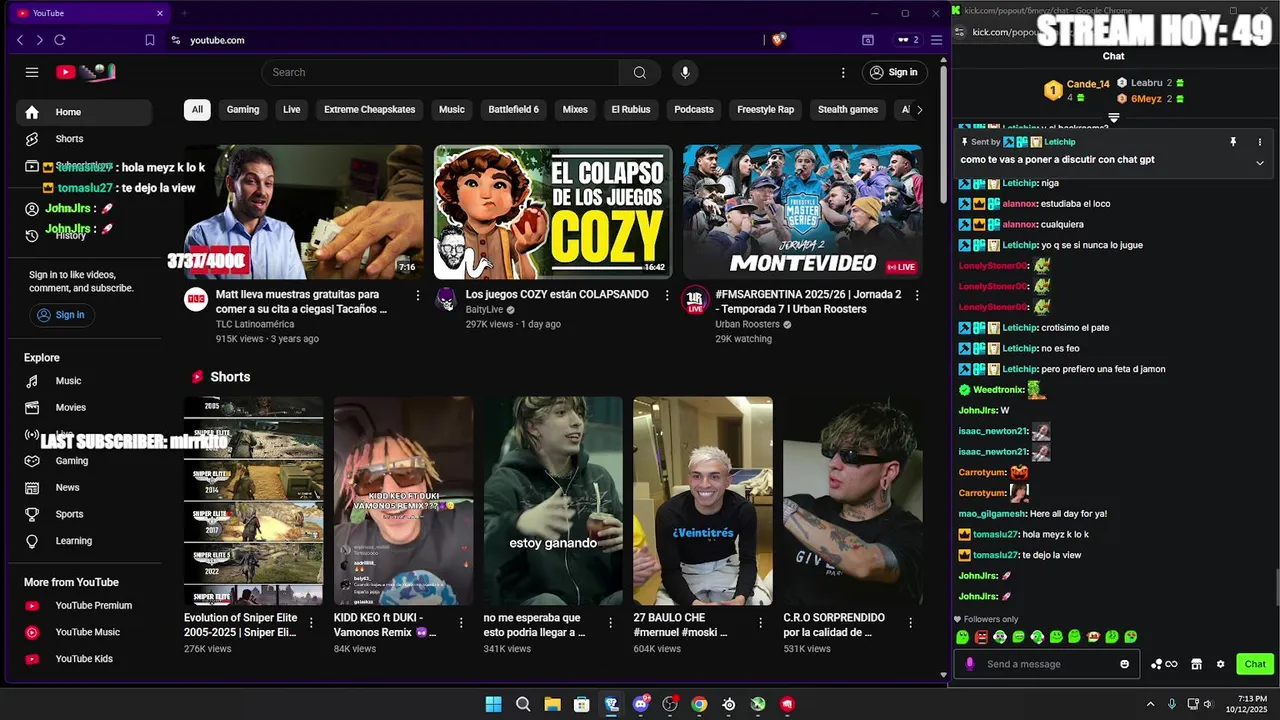
Task: Show hidden system tray icons
Action: (x=1150, y=704)
